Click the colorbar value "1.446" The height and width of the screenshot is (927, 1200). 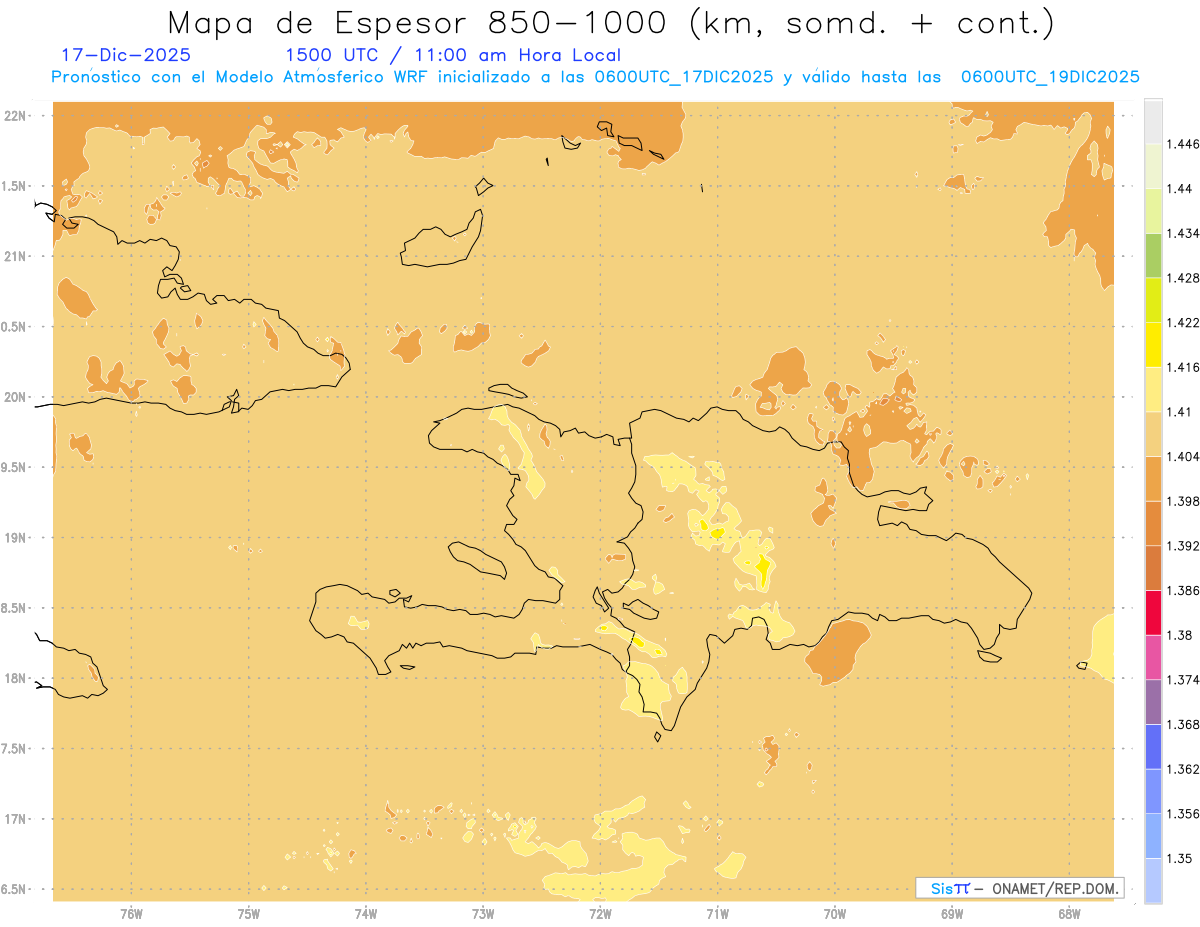[x=1185, y=144]
